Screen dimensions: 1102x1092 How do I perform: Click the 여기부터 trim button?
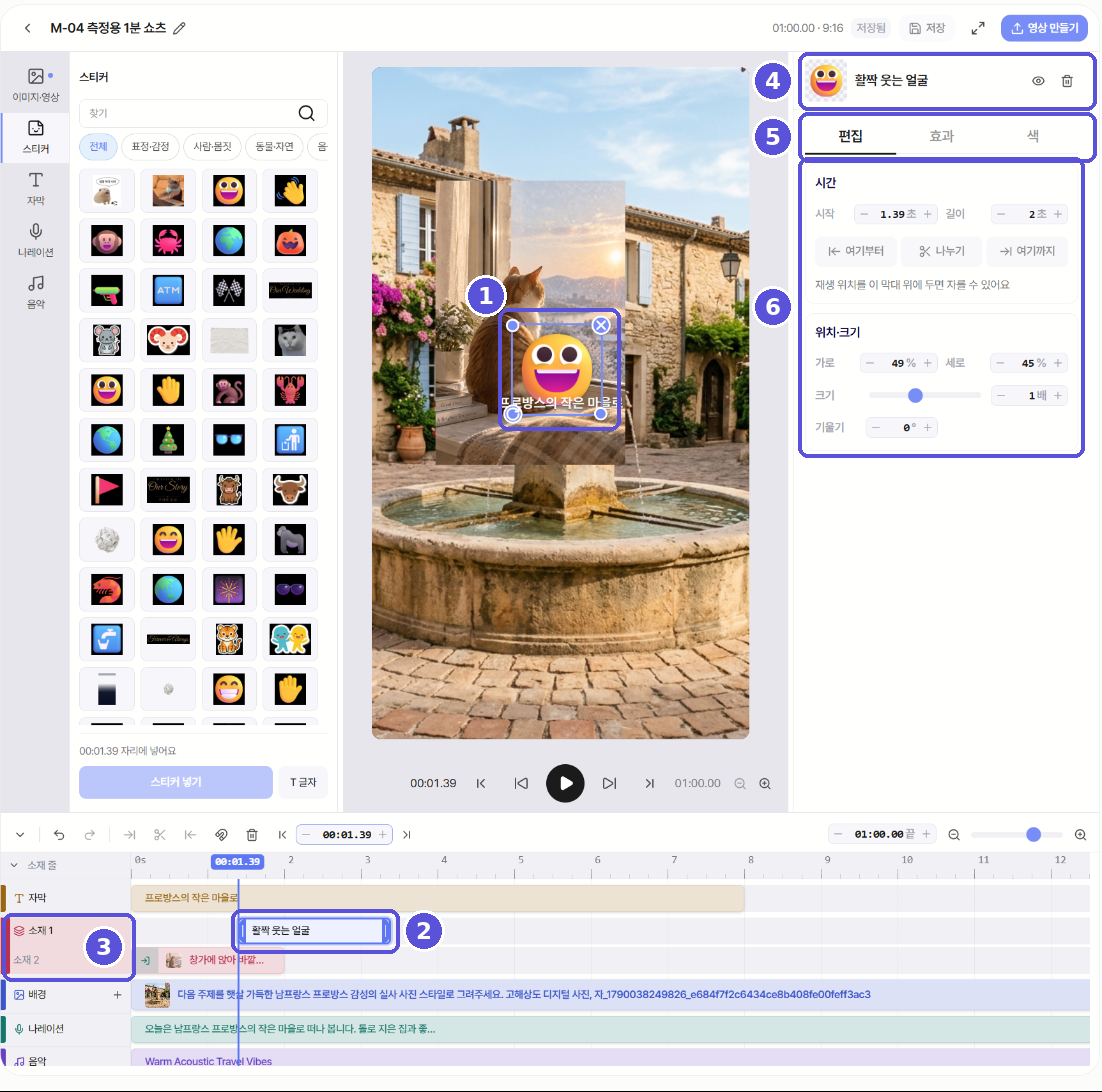(x=855, y=252)
